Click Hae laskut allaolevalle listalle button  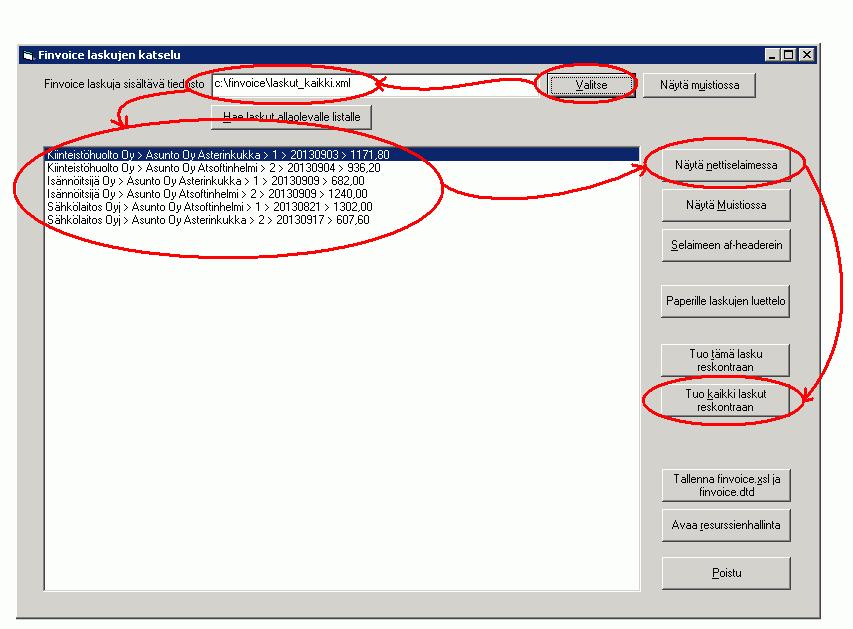click(291, 117)
